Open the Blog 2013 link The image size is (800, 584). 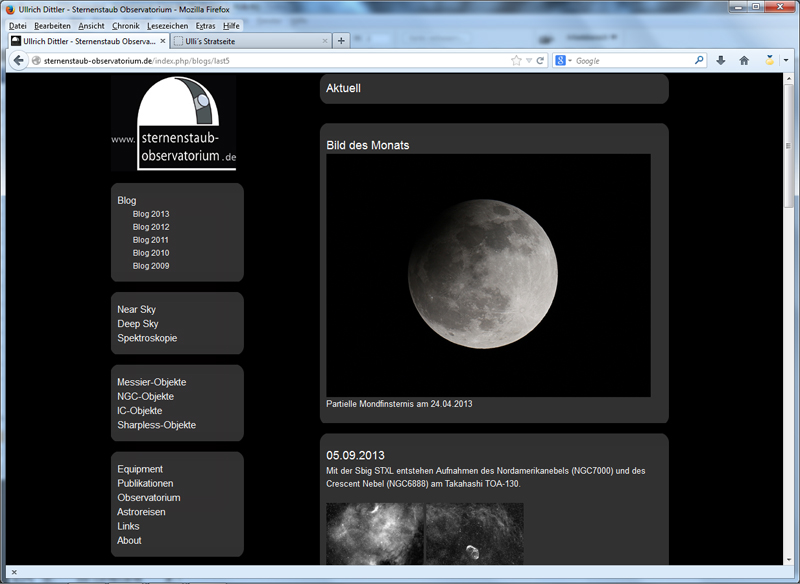pyautogui.click(x=151, y=214)
